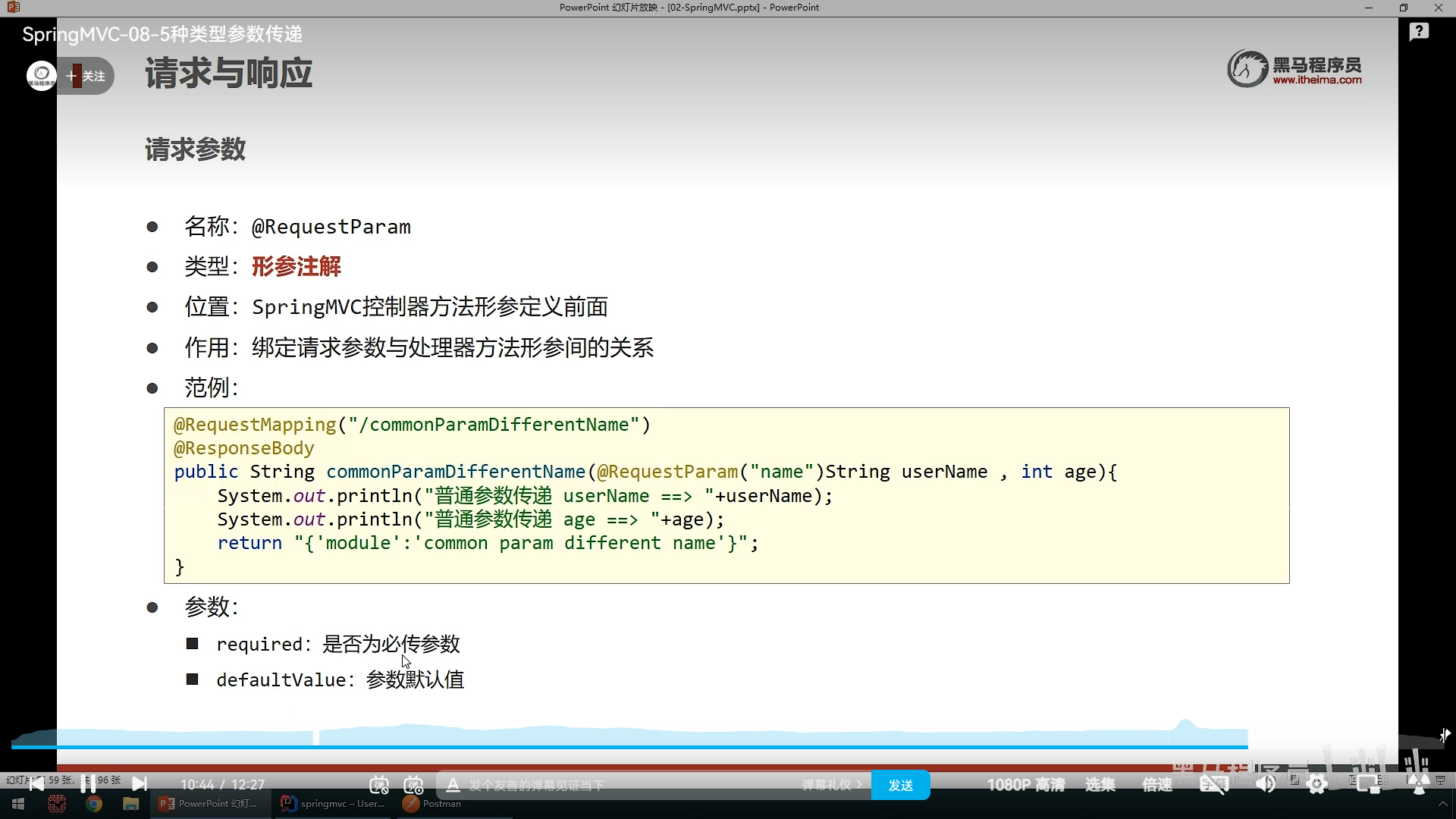
Task: Open the 1080P 高清 quality dropdown
Action: 1025,785
